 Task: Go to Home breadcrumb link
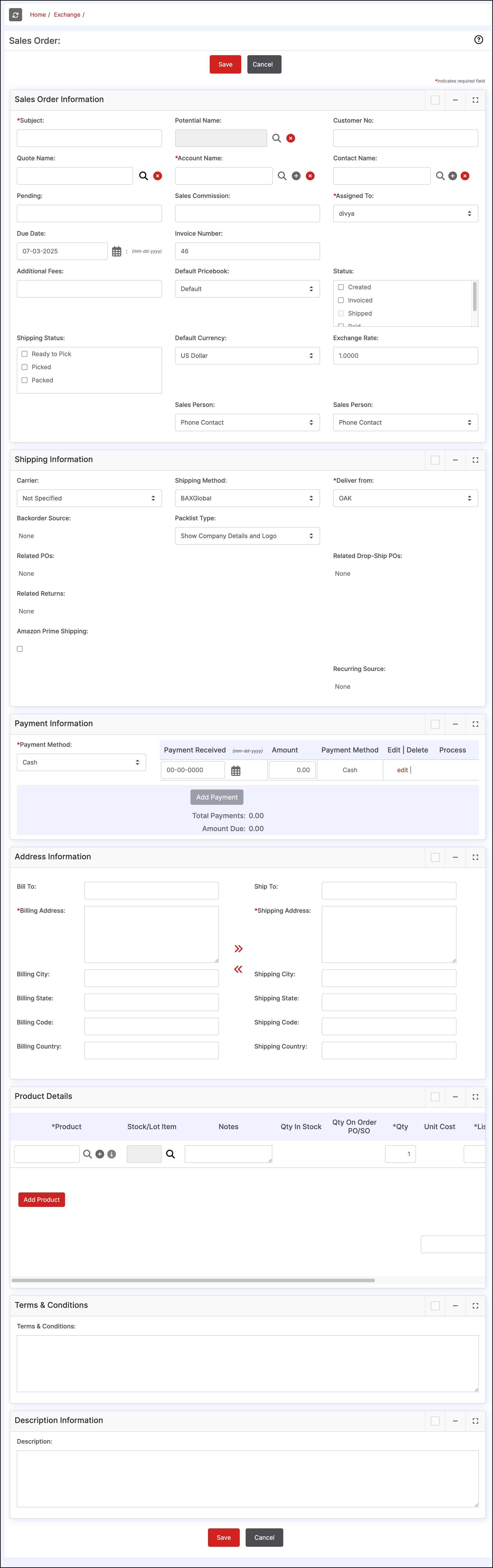click(38, 15)
